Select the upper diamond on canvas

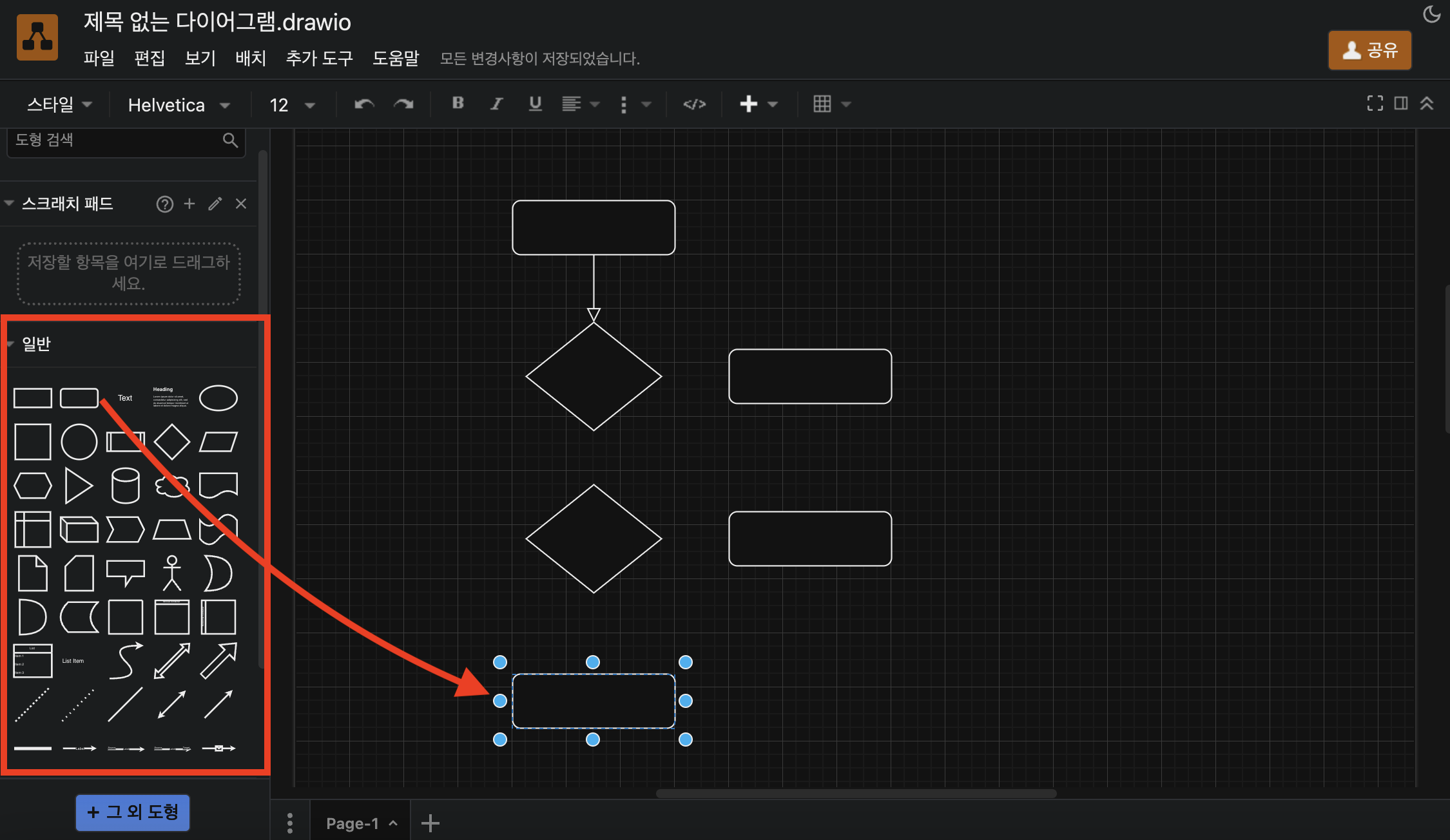pyautogui.click(x=594, y=376)
